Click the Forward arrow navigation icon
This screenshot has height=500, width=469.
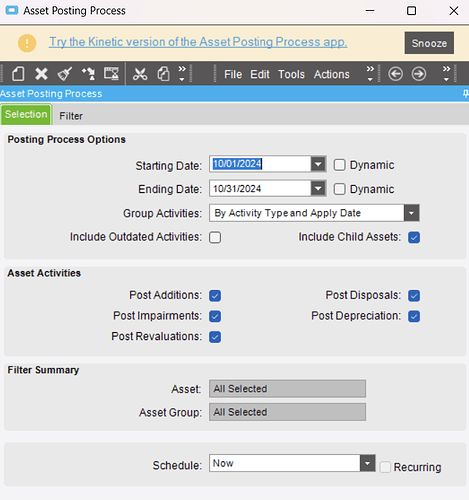(419, 74)
